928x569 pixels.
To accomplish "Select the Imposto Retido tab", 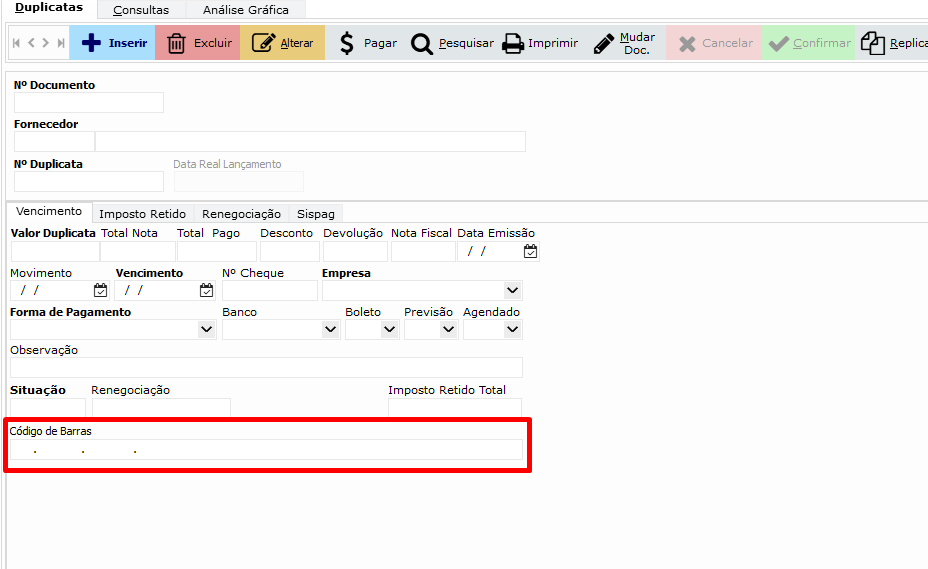I will (x=142, y=214).
